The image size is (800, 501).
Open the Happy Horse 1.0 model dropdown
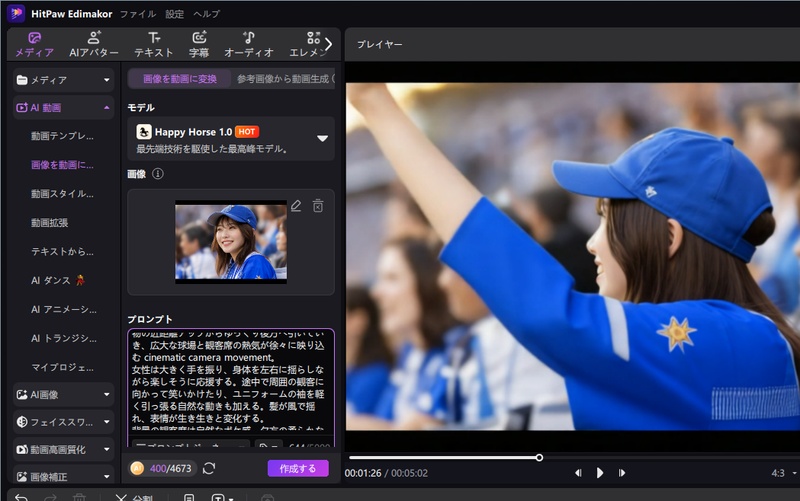(x=231, y=139)
